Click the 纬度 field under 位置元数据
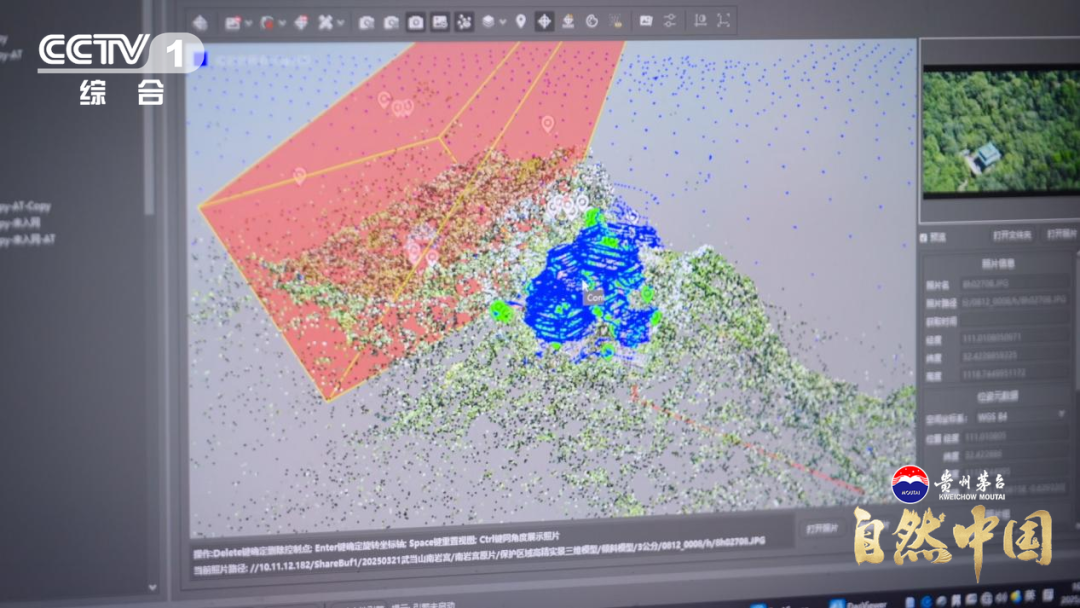This screenshot has height=608, width=1080. click(1016, 454)
